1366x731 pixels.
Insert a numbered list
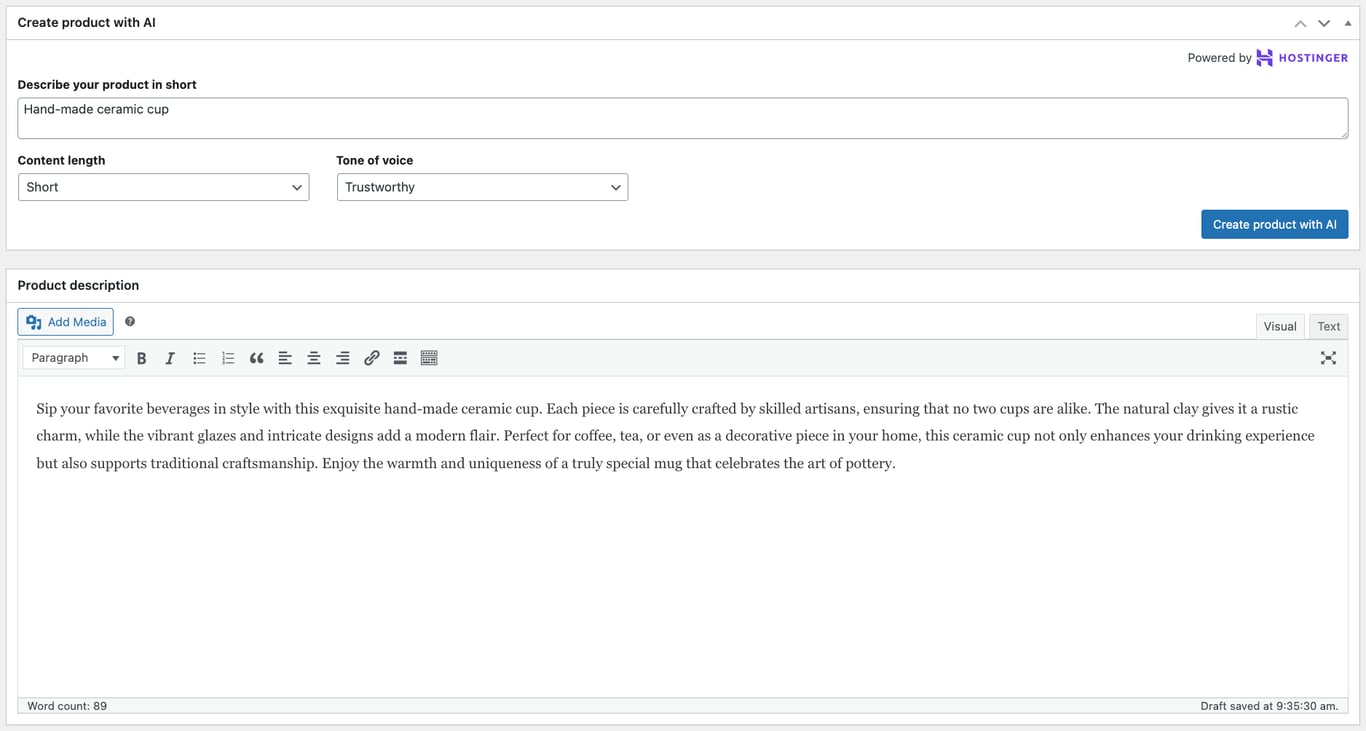[227, 357]
